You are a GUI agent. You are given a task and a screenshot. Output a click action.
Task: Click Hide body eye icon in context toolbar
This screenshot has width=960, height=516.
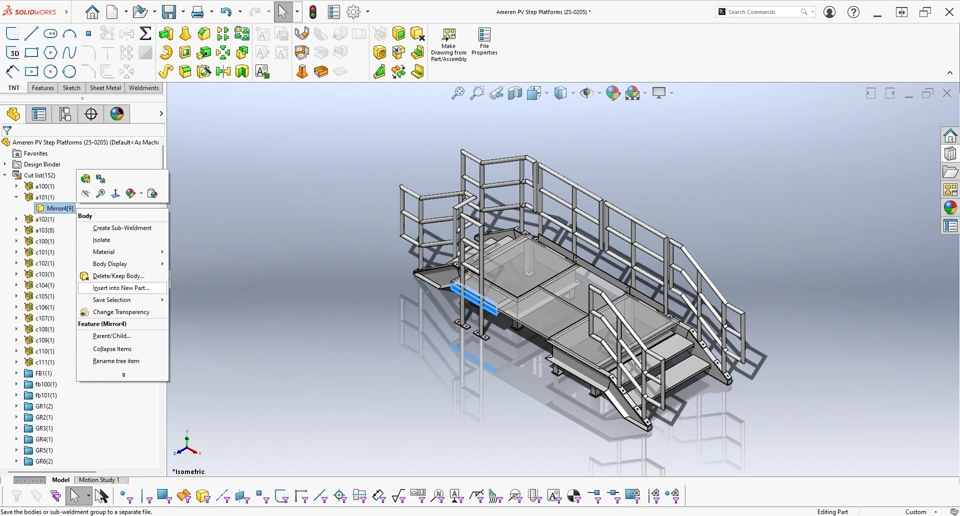(85, 193)
